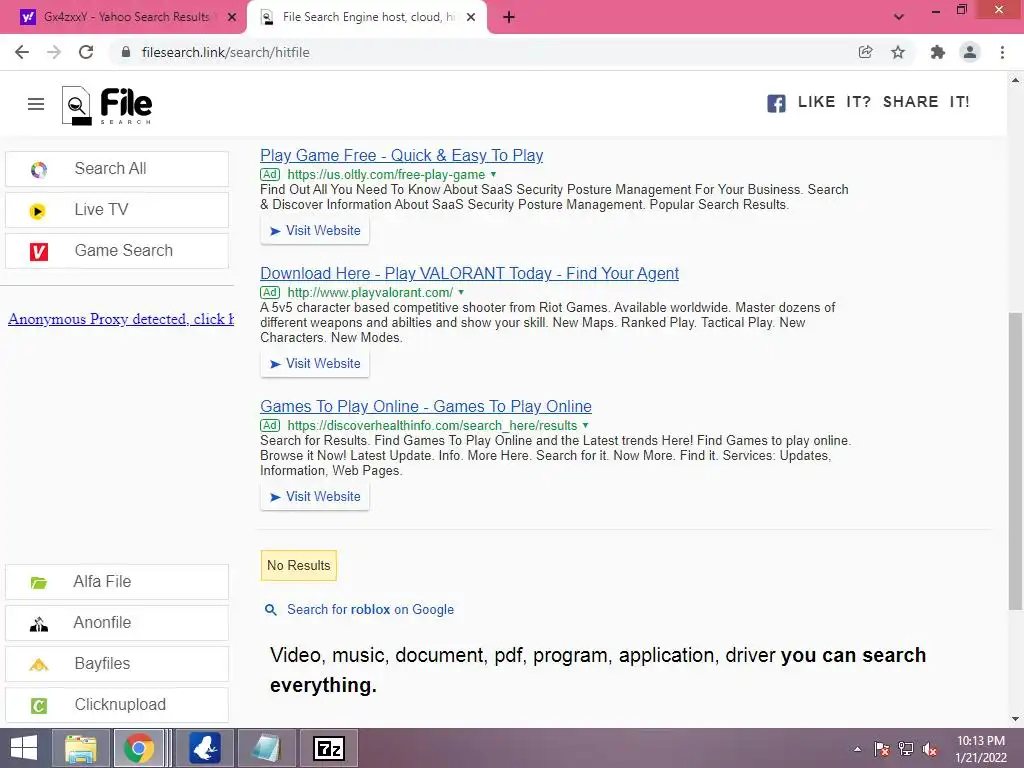Viewport: 1024px width, 768px height.
Task: Open the Windows Start menu
Action: pyautogui.click(x=24, y=748)
